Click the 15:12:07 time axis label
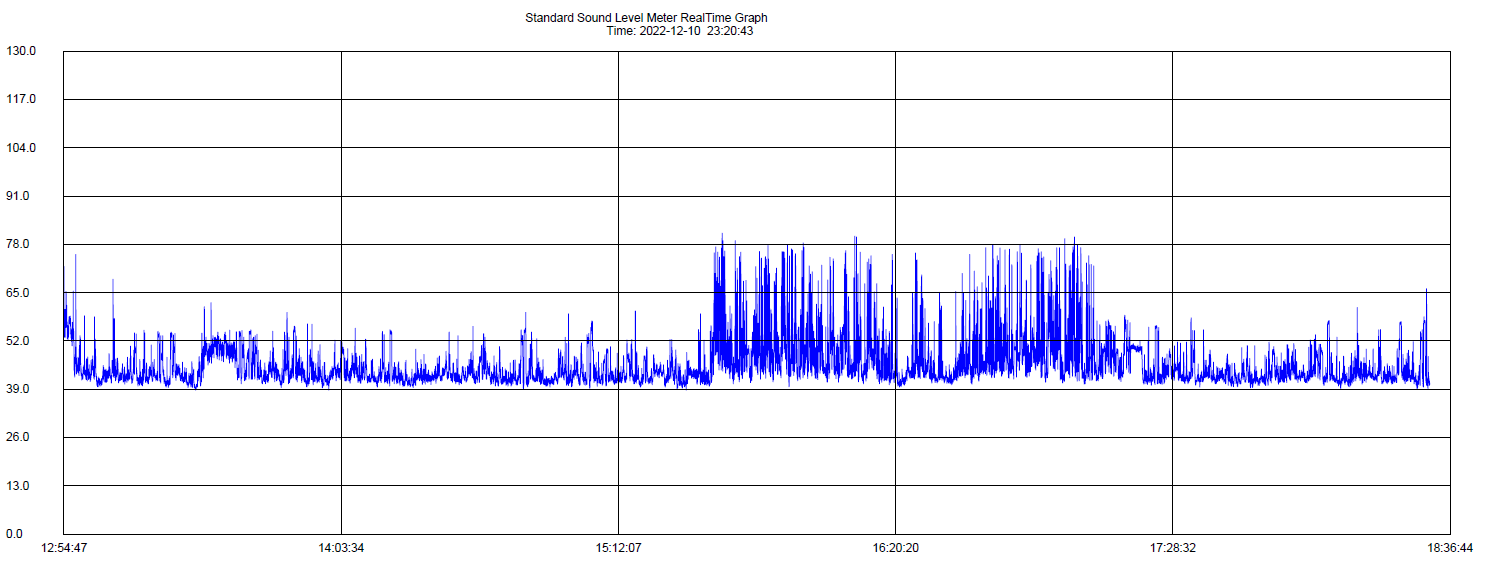The height and width of the screenshot is (576, 1497). point(619,548)
